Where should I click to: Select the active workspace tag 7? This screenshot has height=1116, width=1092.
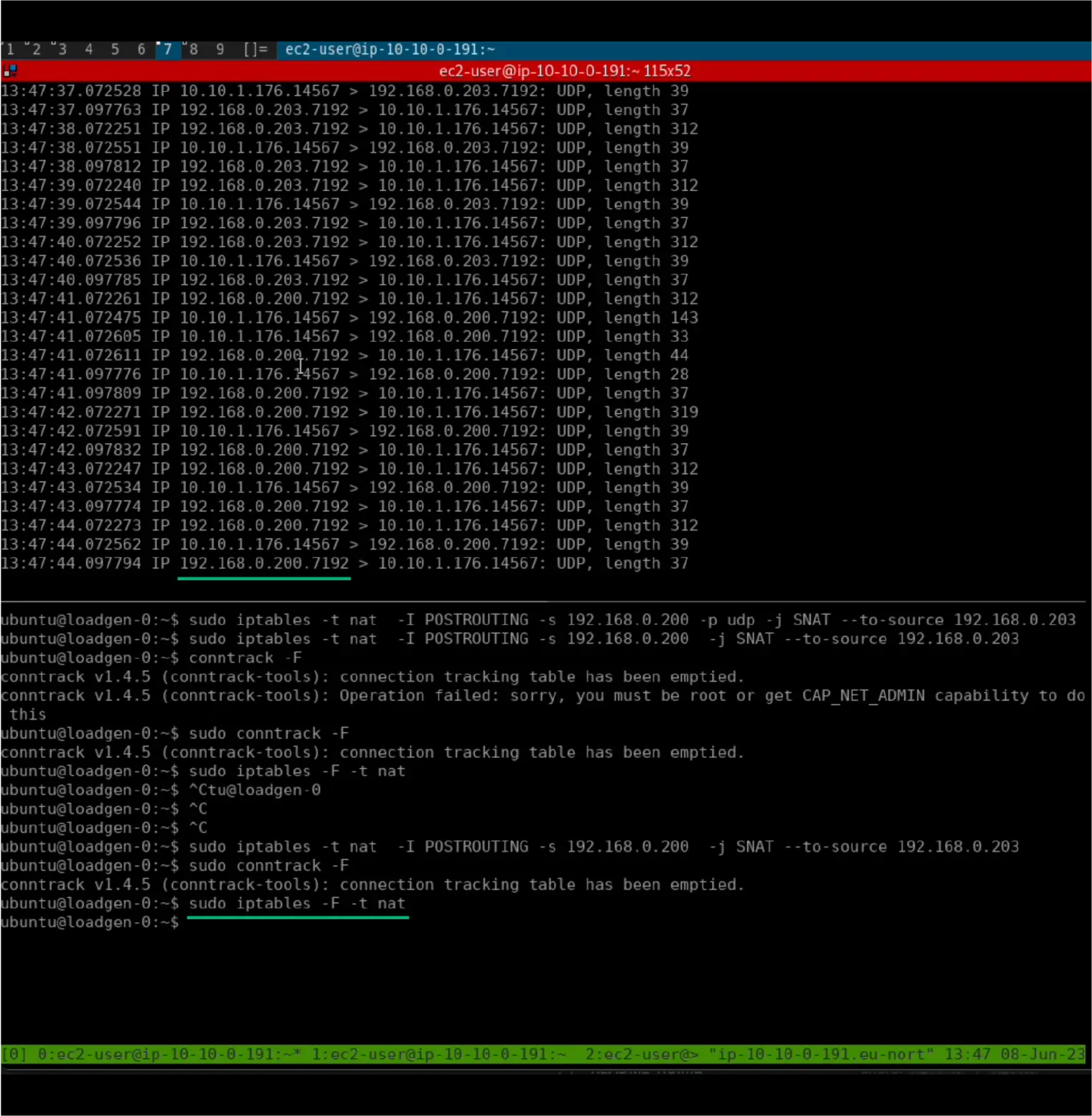point(167,50)
